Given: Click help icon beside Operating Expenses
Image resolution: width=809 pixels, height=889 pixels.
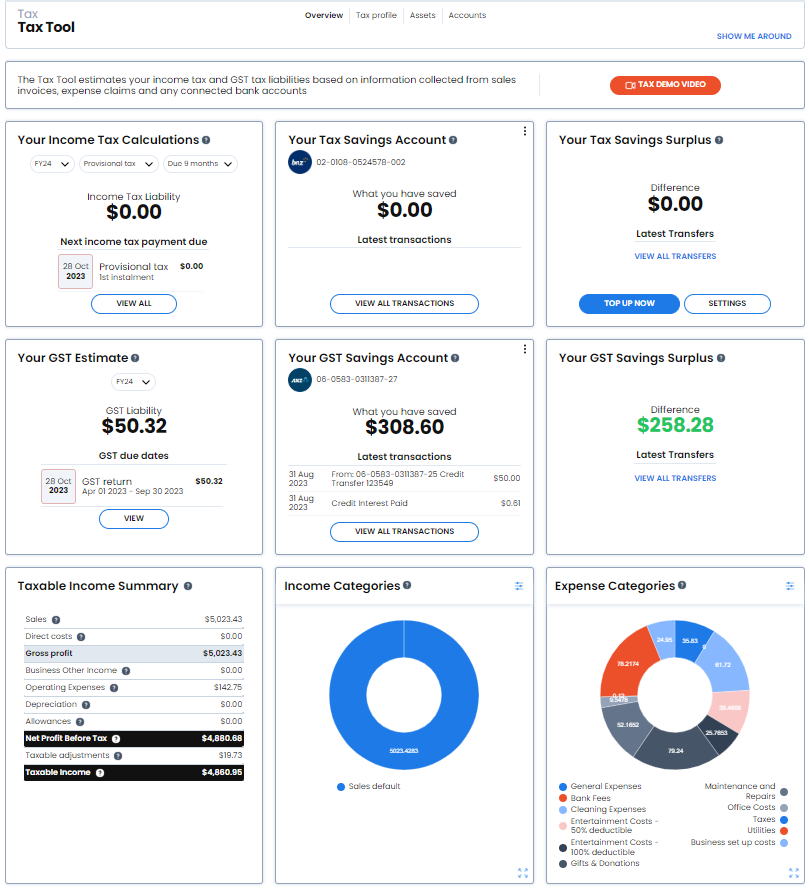Looking at the screenshot, I should click(x=114, y=688).
